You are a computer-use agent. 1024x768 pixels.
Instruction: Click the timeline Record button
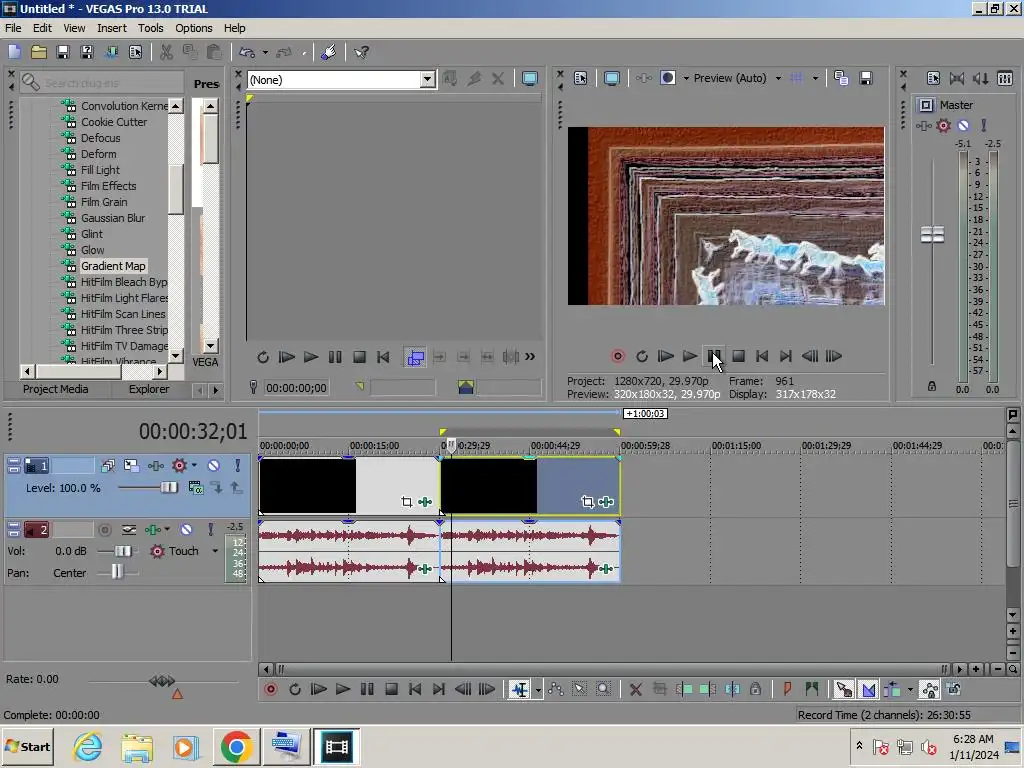(270, 689)
